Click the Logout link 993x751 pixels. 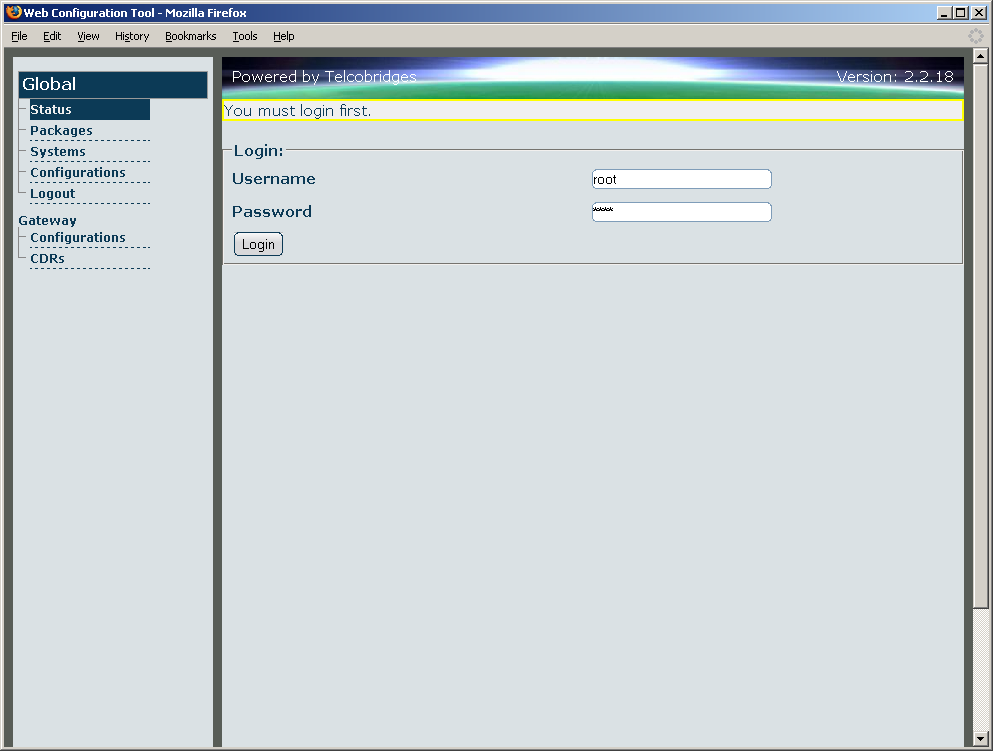click(x=53, y=193)
